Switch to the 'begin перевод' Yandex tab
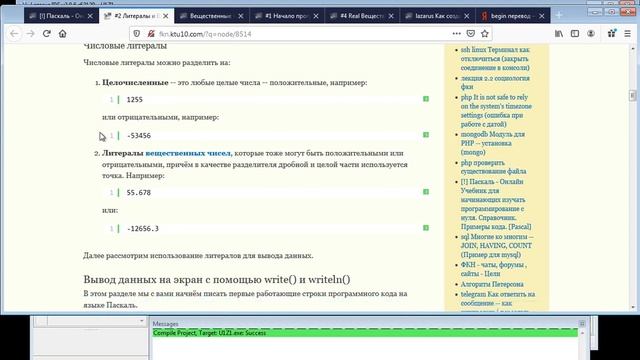This screenshot has width=640, height=360. [x=513, y=16]
